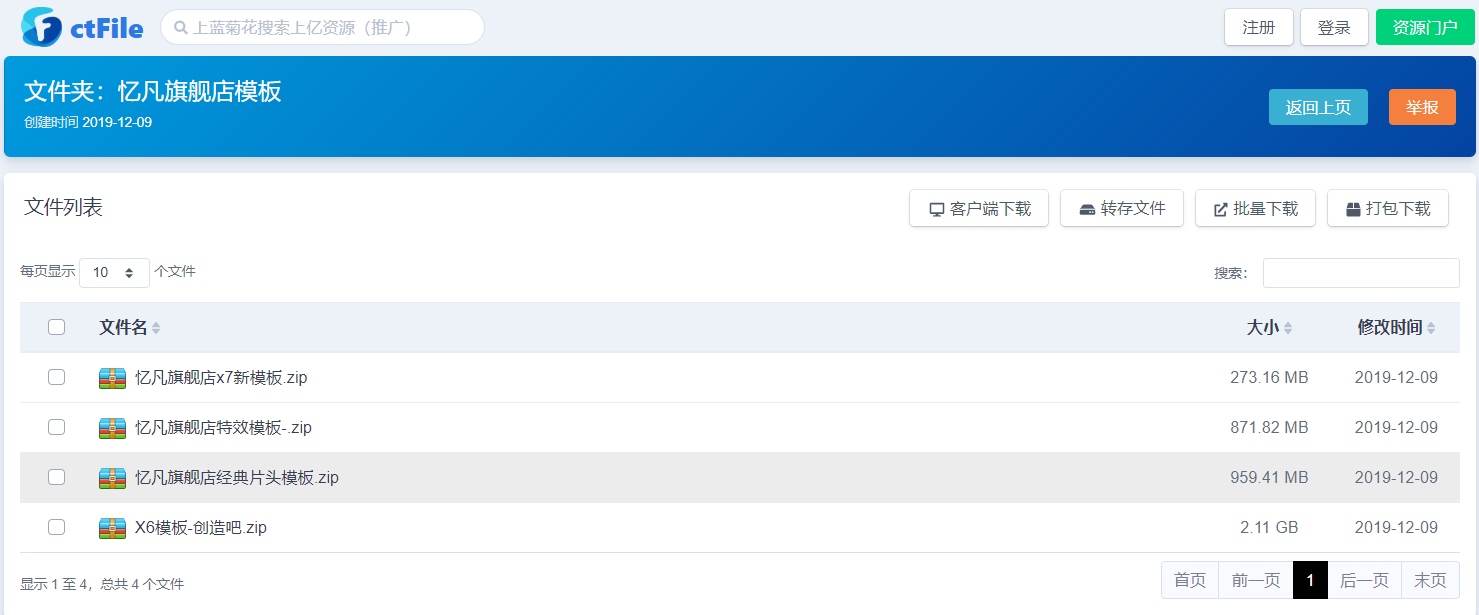Click zip icon for X6模板-创造吧.zip
The image size is (1479, 615).
[112, 528]
